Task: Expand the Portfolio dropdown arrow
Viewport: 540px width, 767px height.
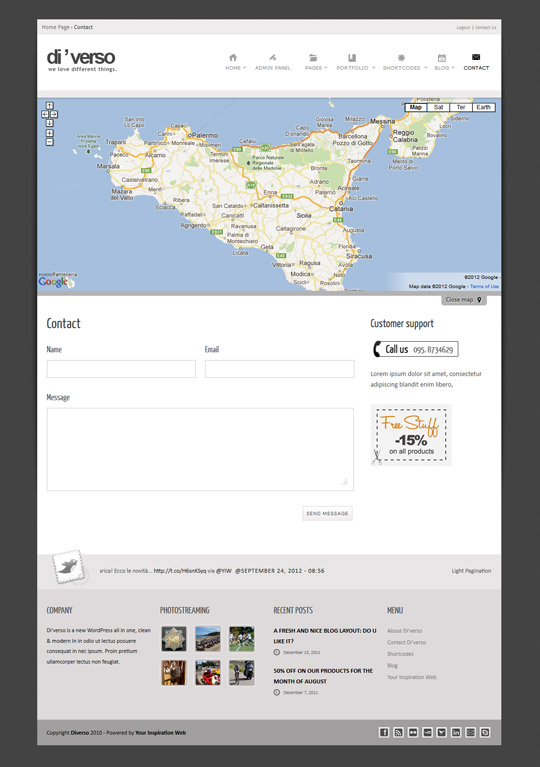Action: point(374,68)
